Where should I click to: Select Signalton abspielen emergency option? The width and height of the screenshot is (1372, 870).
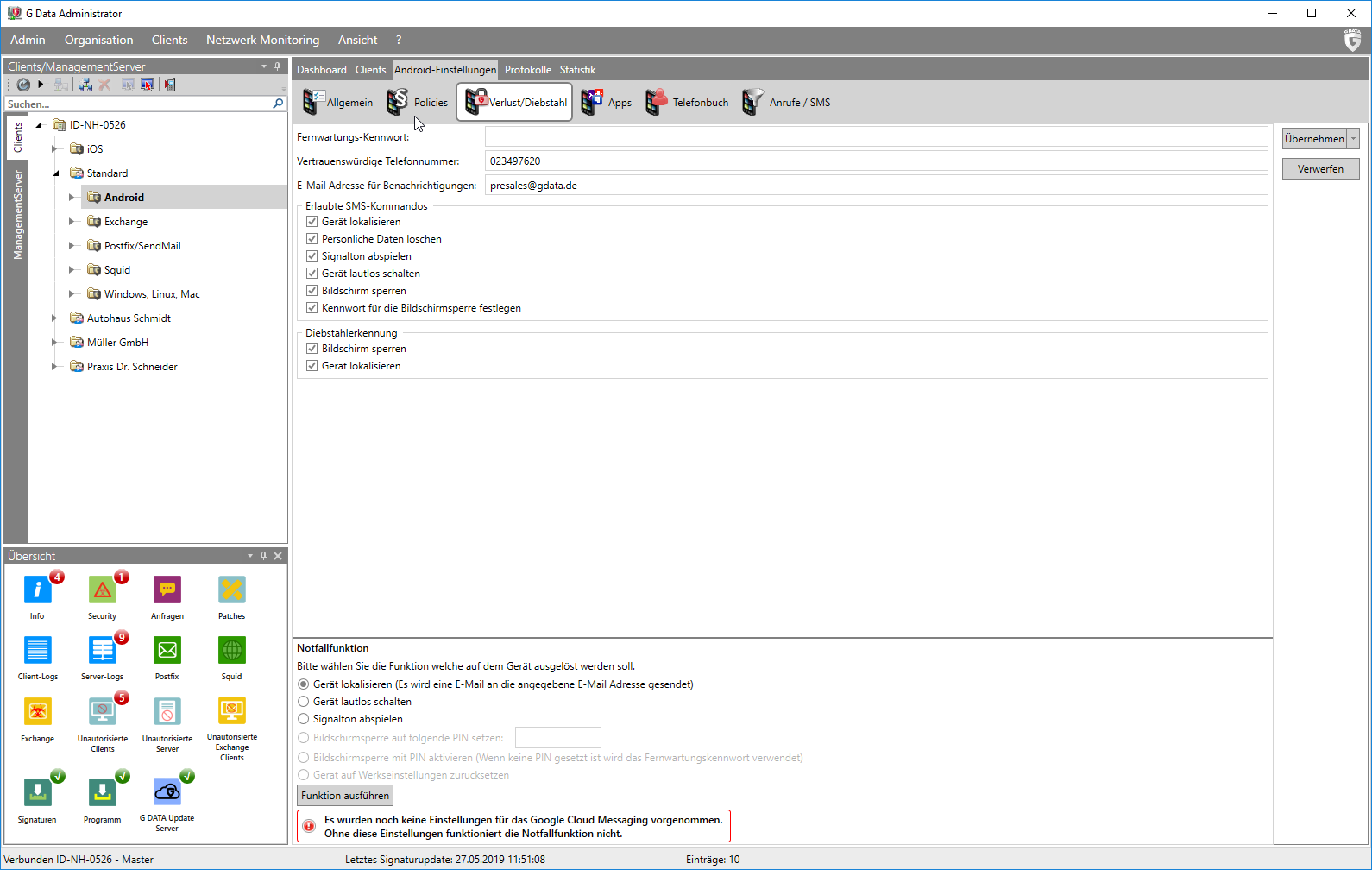(303, 719)
